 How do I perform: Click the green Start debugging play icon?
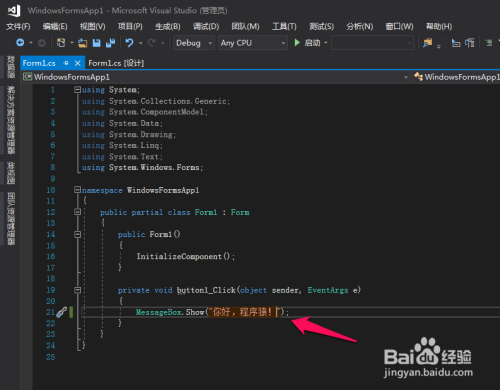tap(297, 43)
